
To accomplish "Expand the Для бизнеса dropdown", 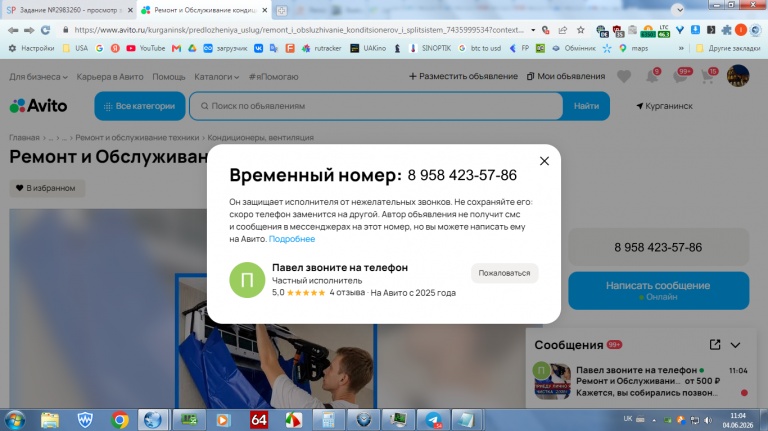I will click(38, 77).
